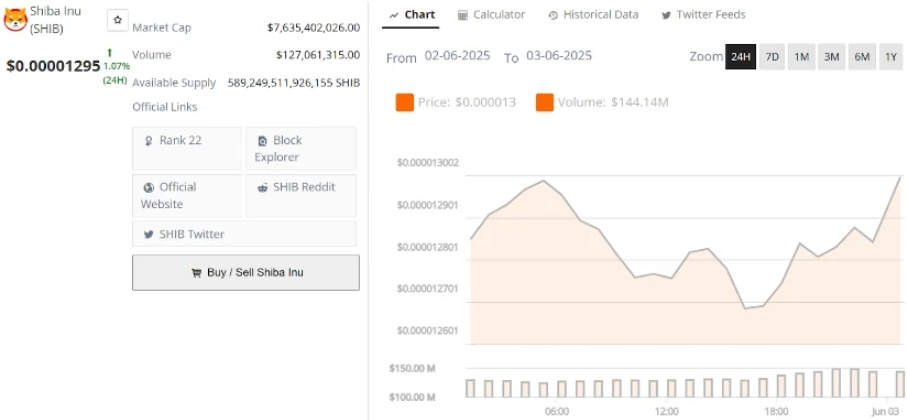This screenshot has height=420, width=907.
Task: Set chart zoom to 1Y
Action: pyautogui.click(x=891, y=57)
